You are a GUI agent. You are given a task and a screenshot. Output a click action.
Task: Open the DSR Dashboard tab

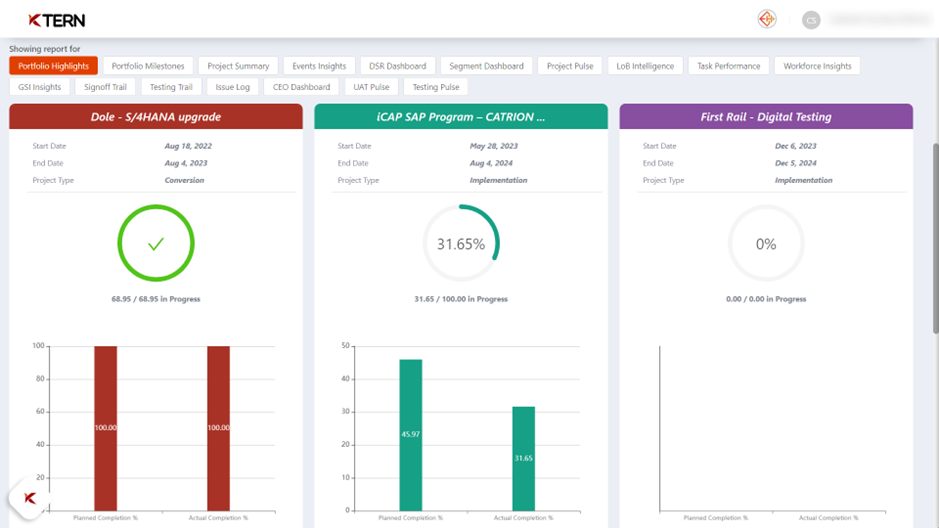click(x=398, y=66)
